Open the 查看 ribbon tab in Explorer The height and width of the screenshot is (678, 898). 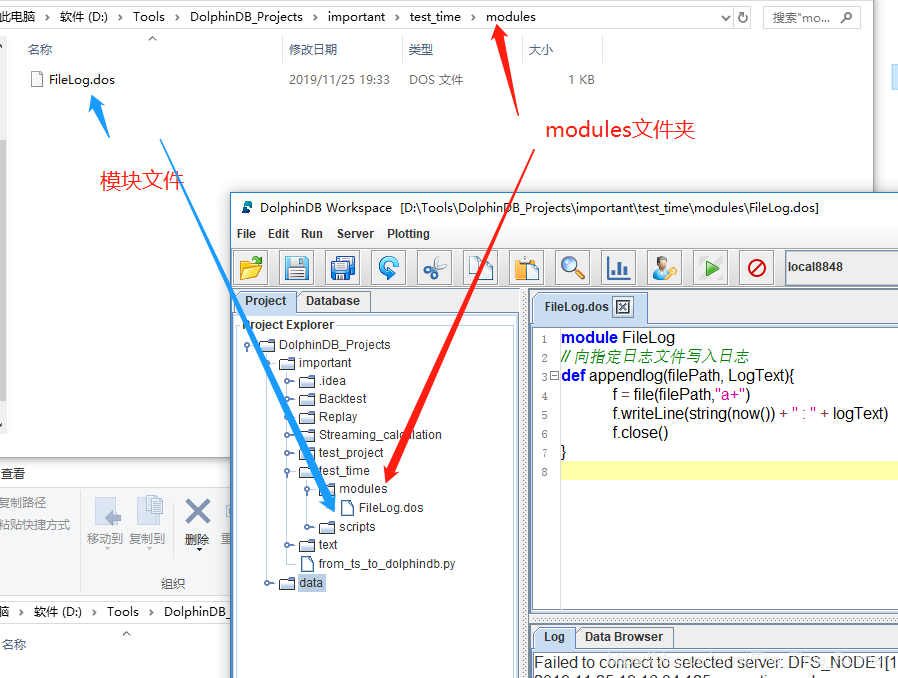13,474
